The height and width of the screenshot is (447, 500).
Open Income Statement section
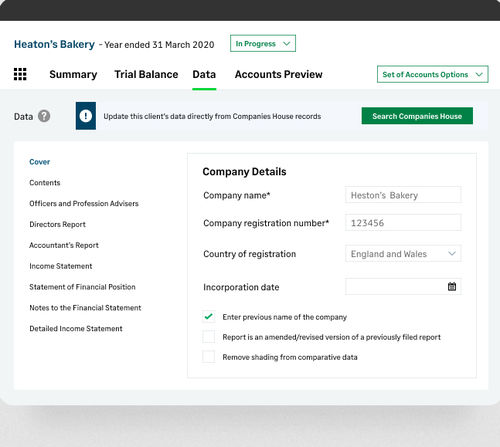[61, 266]
